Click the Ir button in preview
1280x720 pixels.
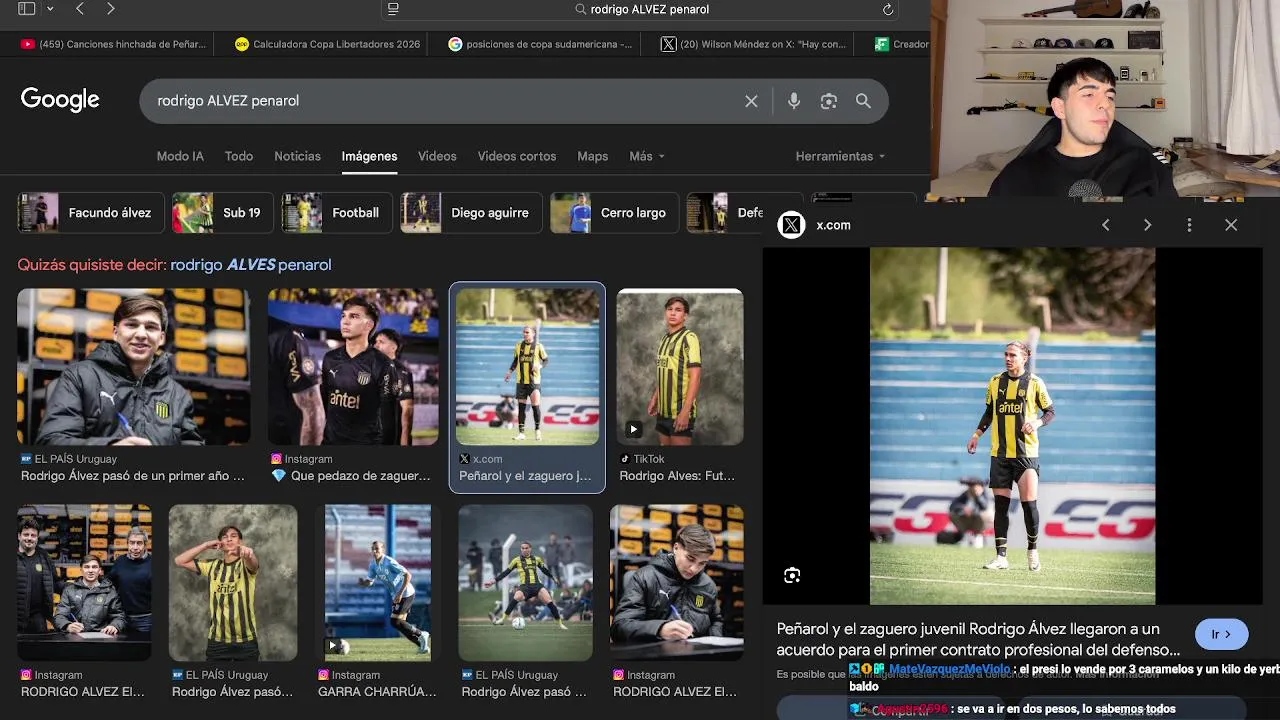pyautogui.click(x=1221, y=634)
